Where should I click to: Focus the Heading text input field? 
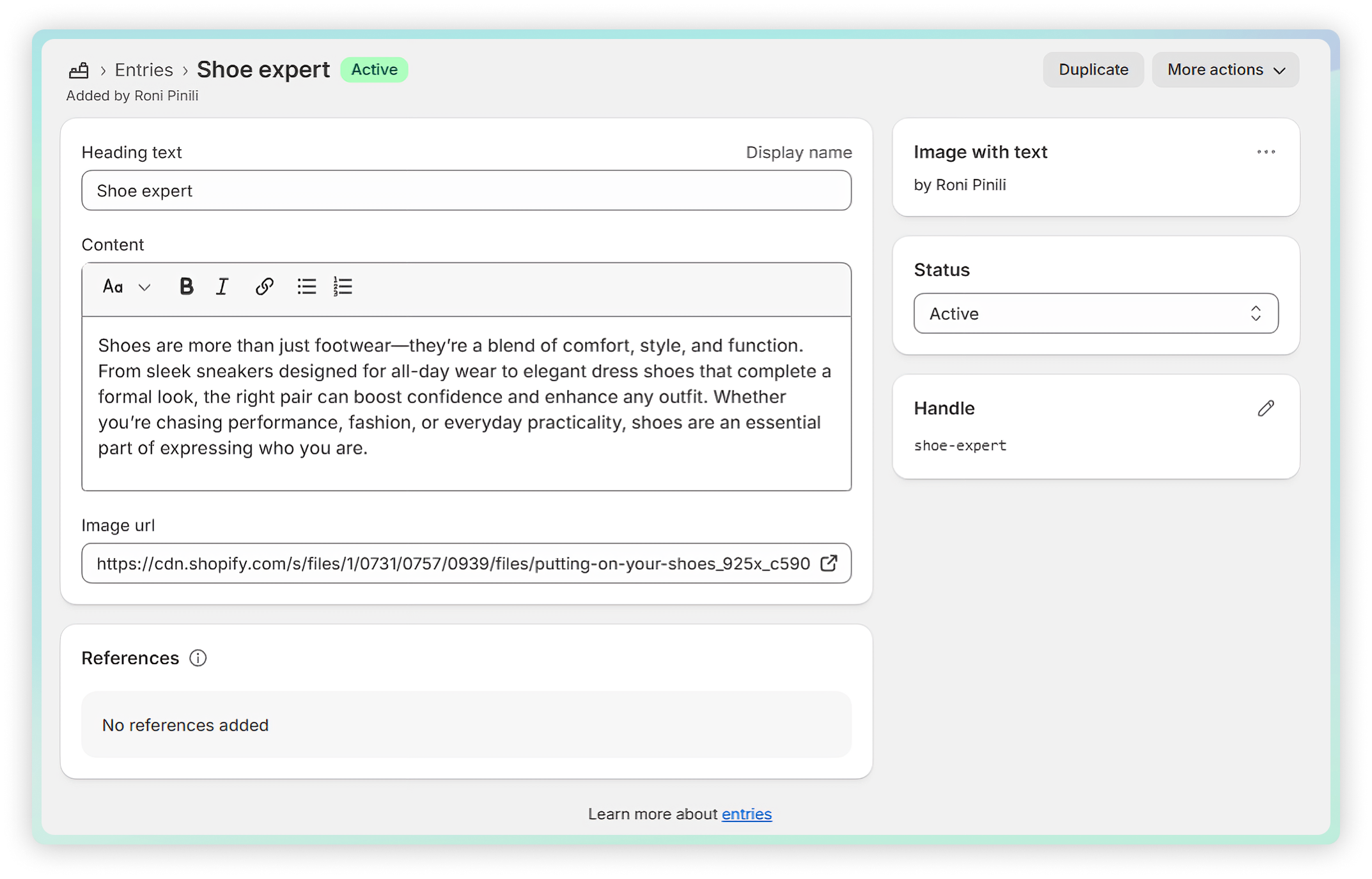(465, 191)
